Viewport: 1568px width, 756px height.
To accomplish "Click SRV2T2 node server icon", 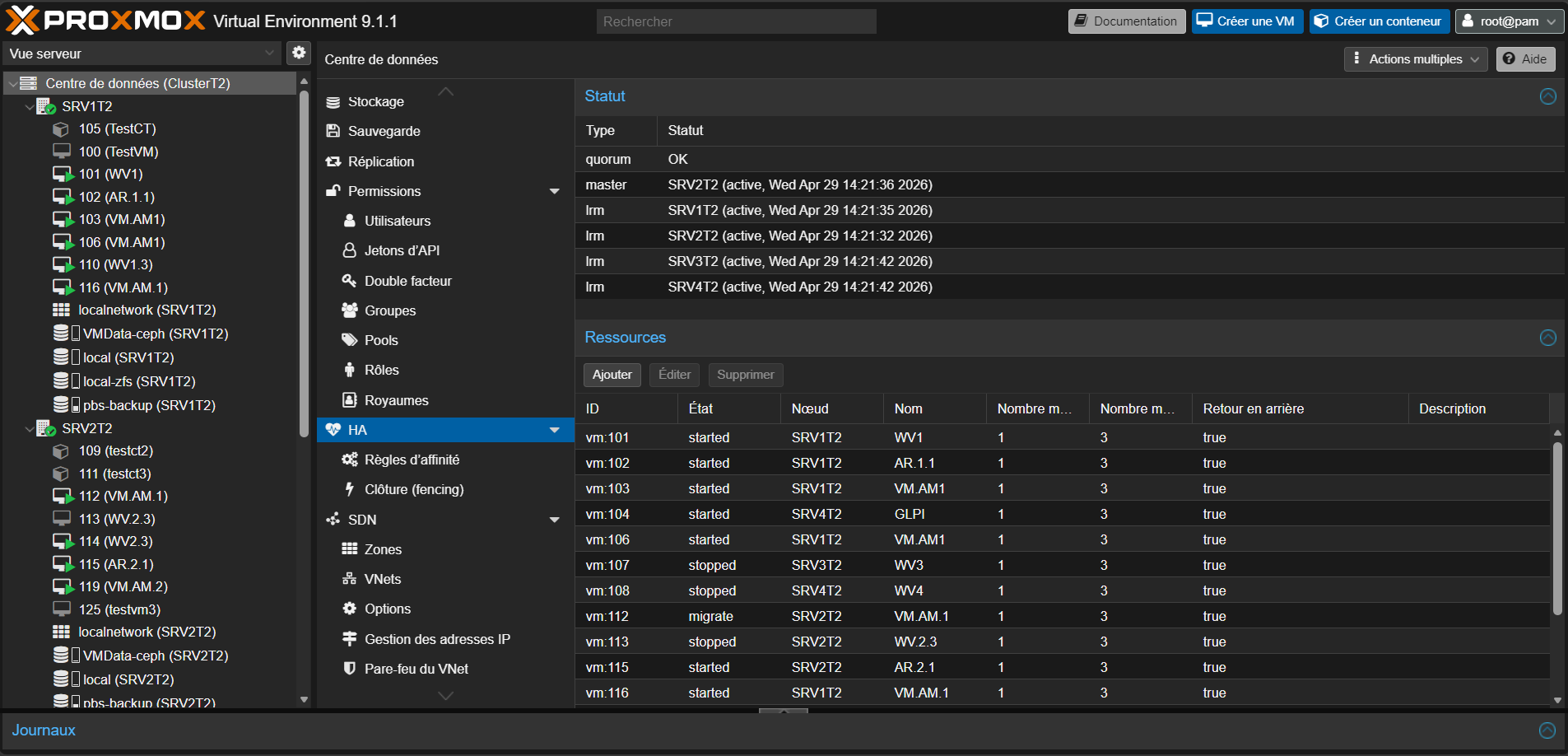I will click(x=46, y=428).
